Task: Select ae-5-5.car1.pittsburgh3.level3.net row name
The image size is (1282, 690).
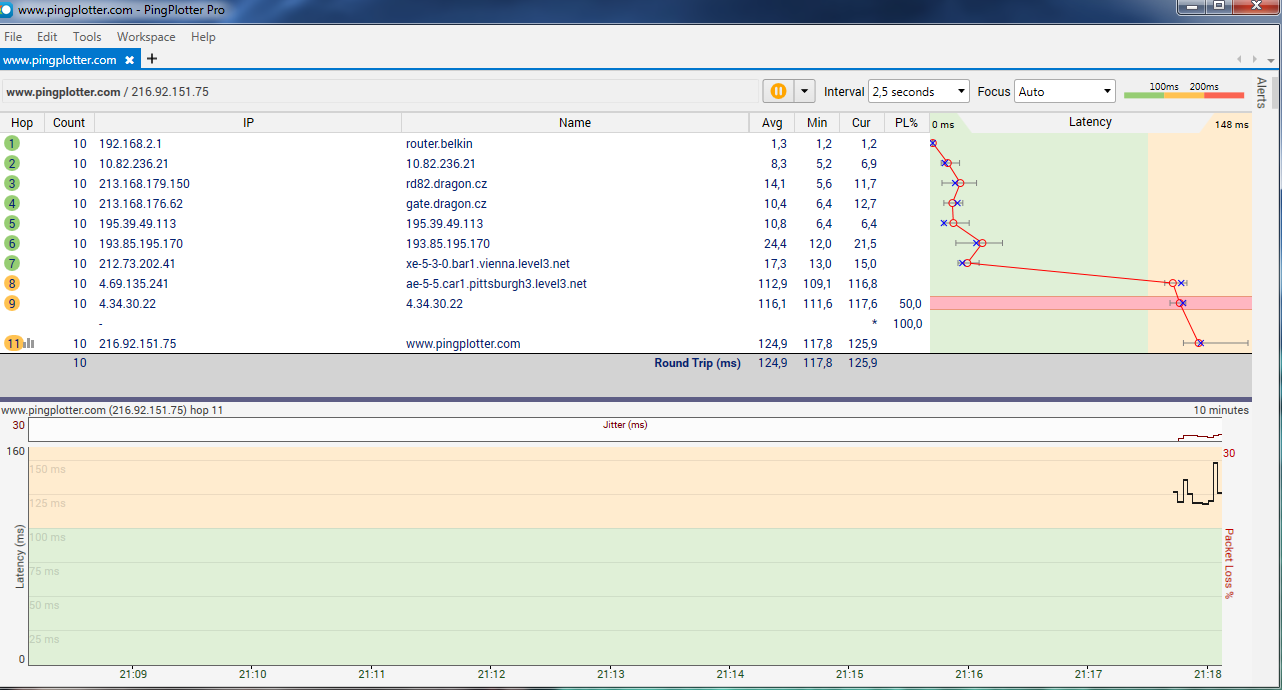Action: pyautogui.click(x=496, y=283)
